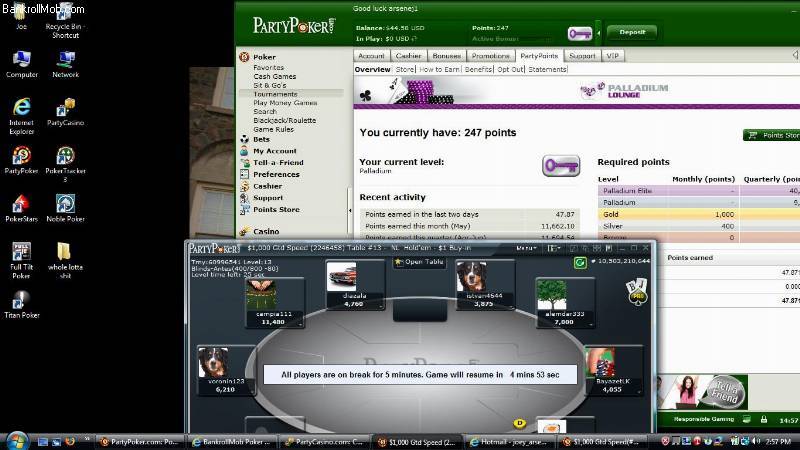Click the Windows Start orb
Viewport: 800px width, 450px height.
click(x=16, y=440)
